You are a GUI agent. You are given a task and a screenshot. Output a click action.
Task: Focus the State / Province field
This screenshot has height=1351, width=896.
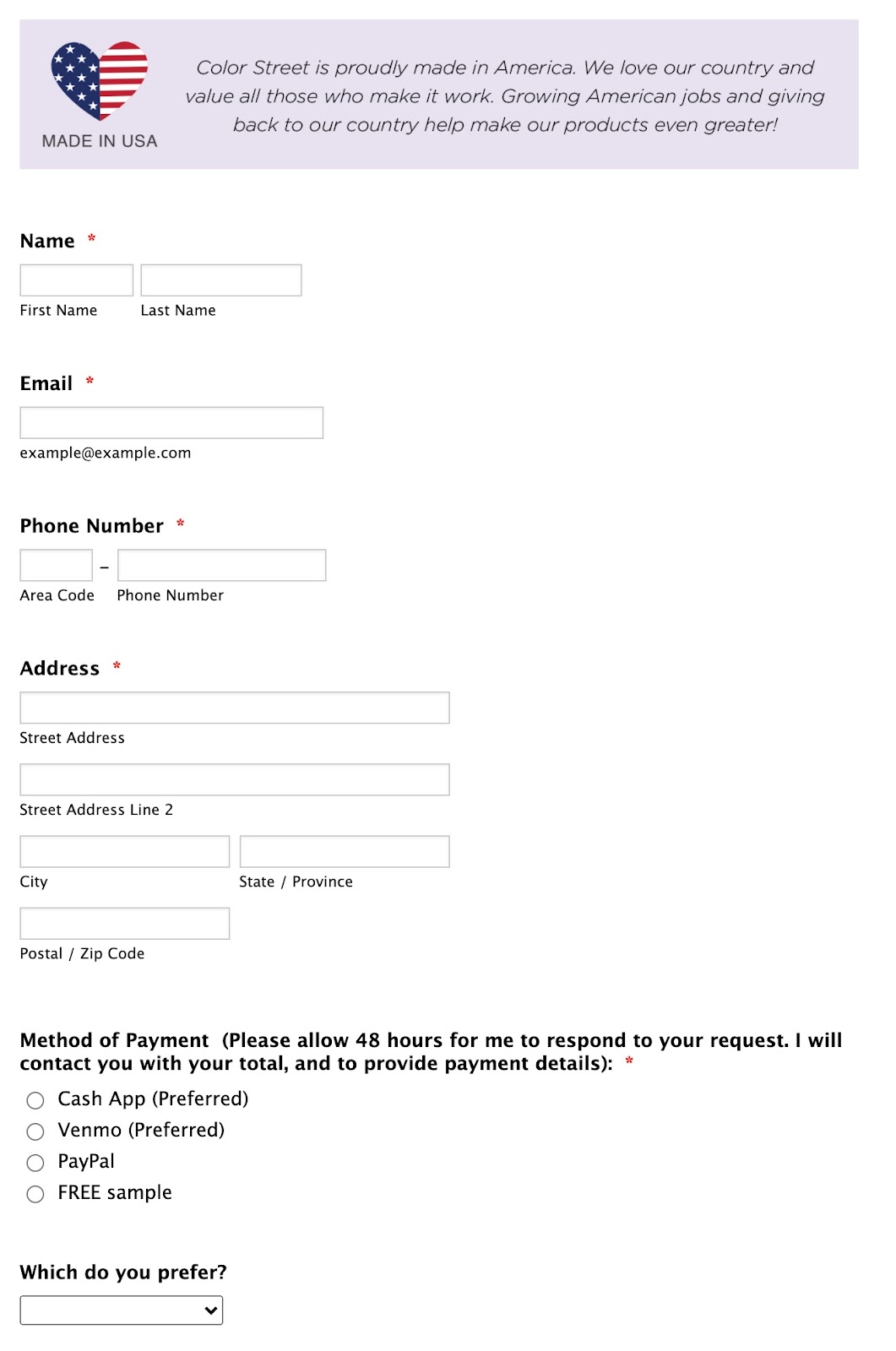345,852
